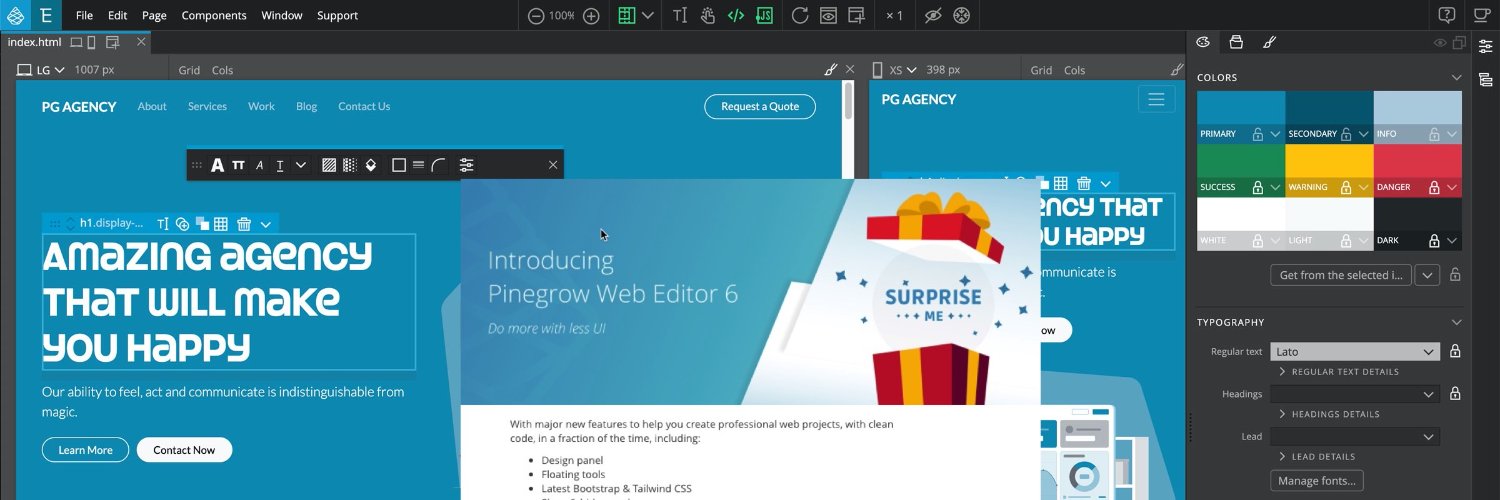Image resolution: width=1500 pixels, height=500 pixels.
Task: Click the duplicate squares icon in h1 toolbar
Action: 202,224
